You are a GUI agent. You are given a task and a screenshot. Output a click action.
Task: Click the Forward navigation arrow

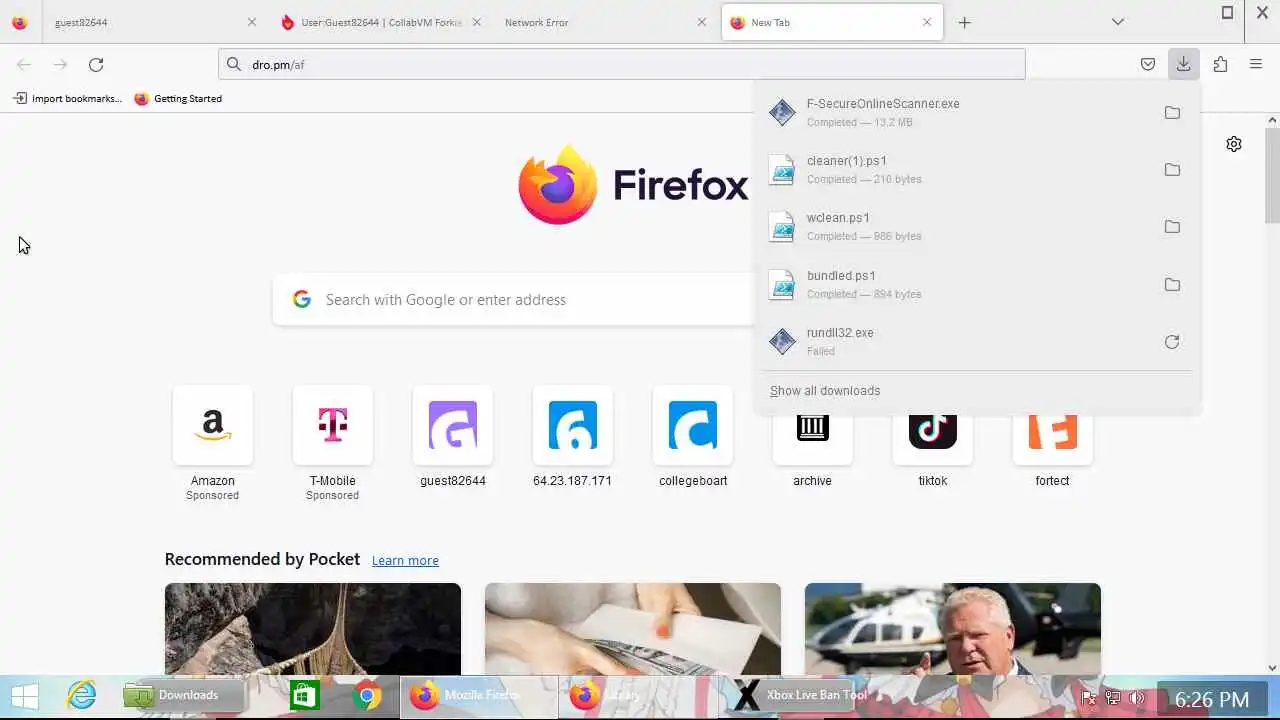click(60, 65)
